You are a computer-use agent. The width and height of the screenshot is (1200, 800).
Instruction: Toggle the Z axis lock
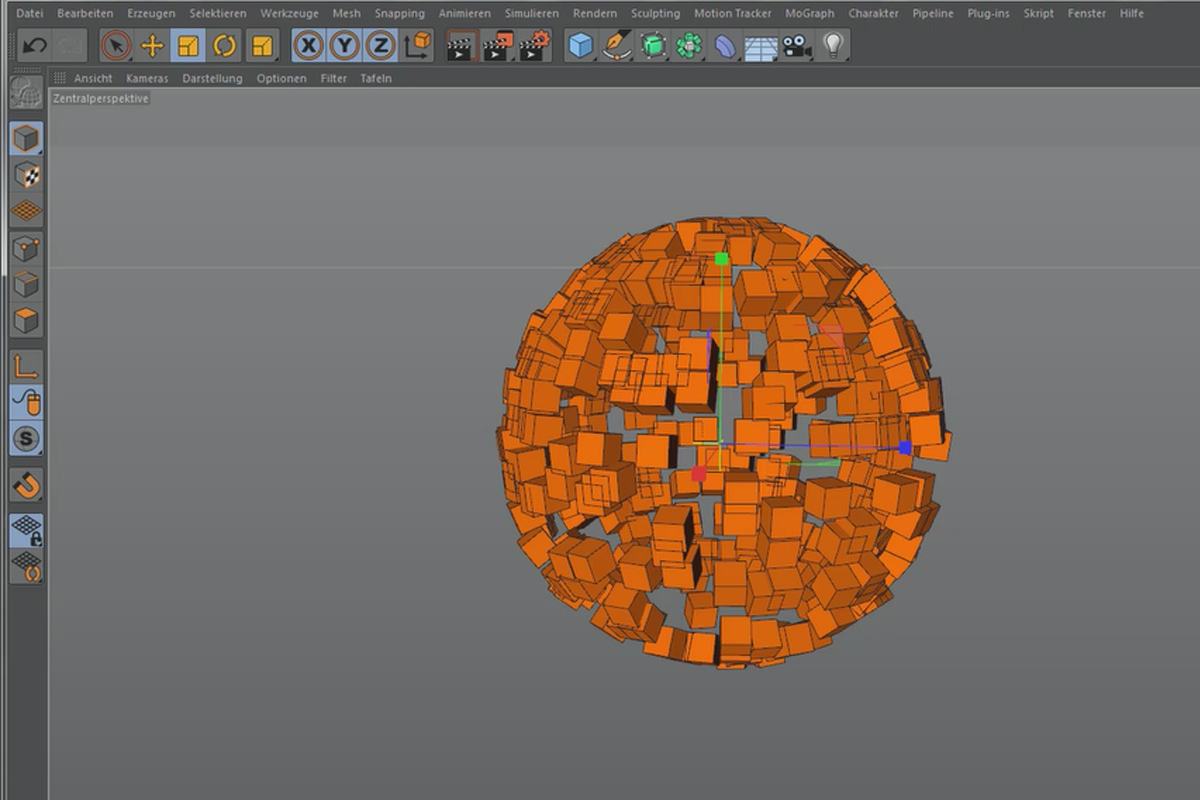pyautogui.click(x=380, y=46)
